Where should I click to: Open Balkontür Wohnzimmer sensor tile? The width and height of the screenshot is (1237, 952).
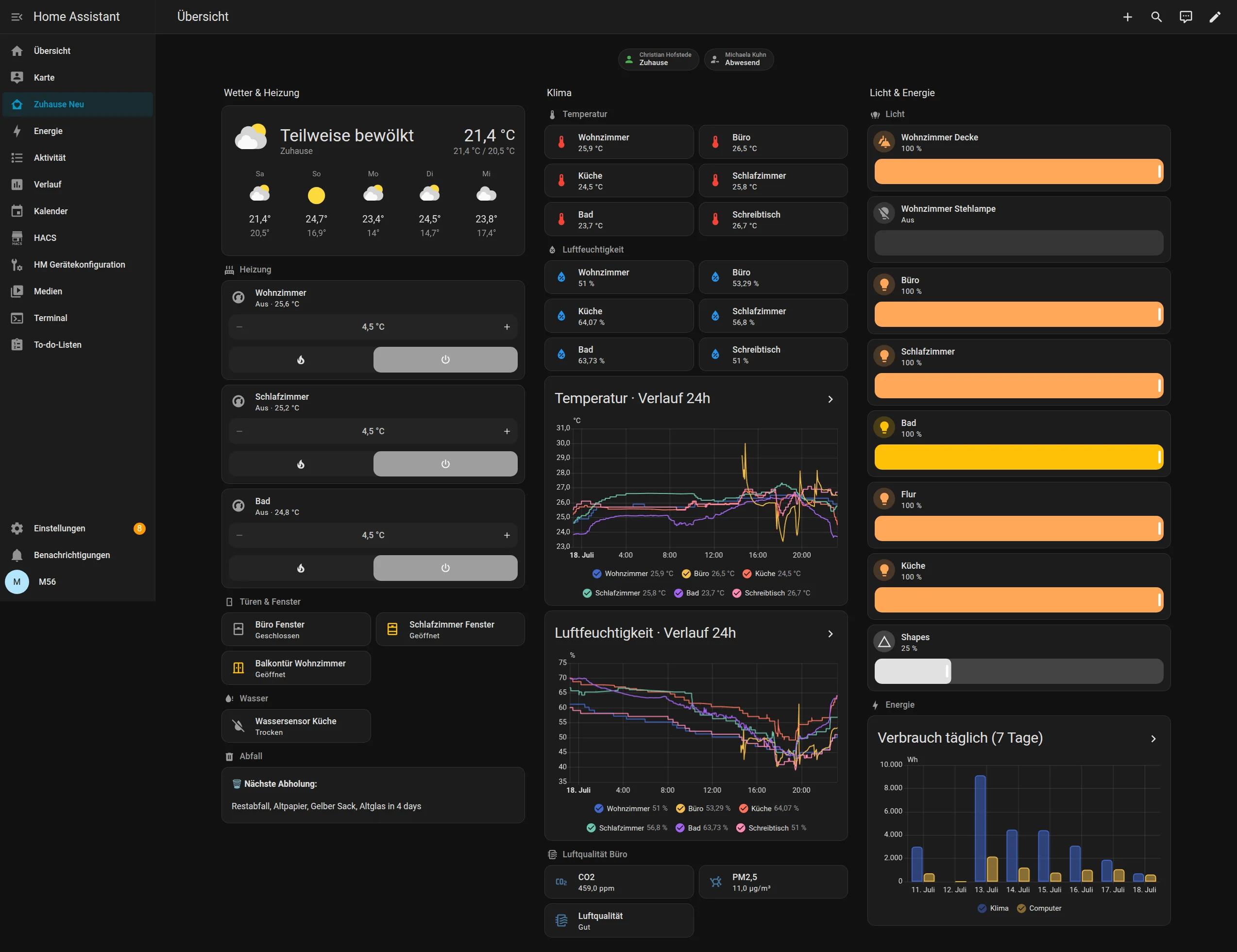pyautogui.click(x=296, y=668)
